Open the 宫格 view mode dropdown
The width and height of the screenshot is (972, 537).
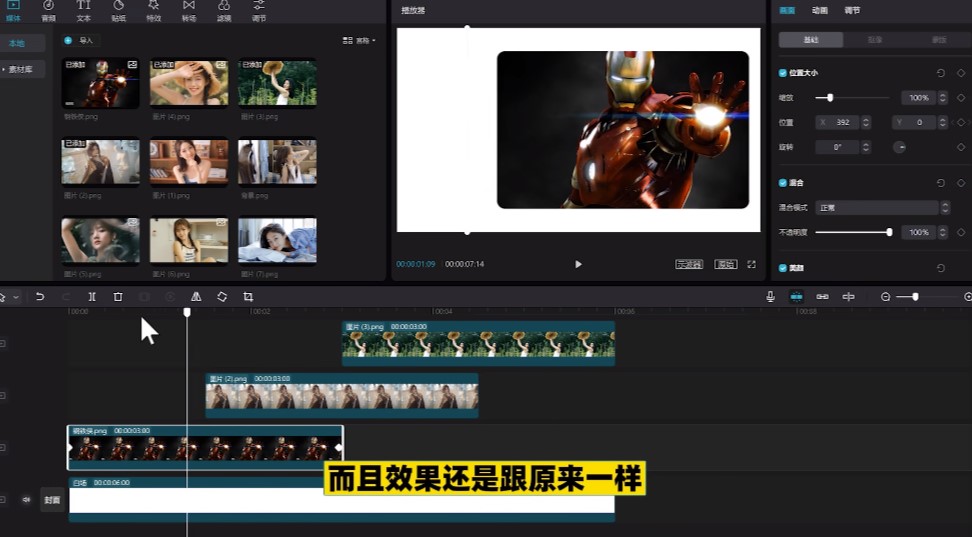coord(359,40)
